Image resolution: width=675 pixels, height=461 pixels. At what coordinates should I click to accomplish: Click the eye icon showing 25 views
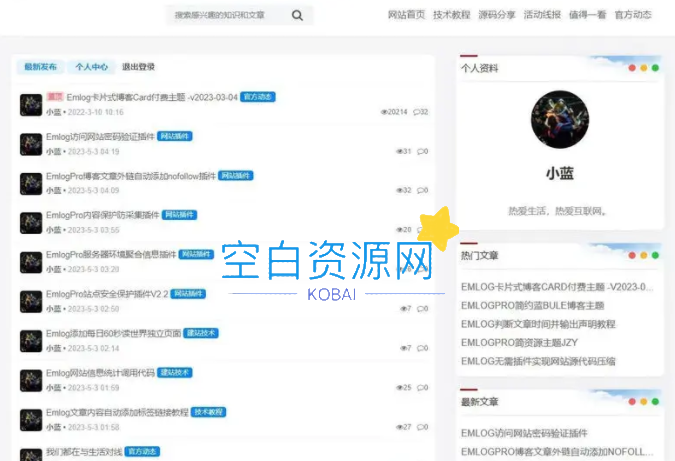click(x=399, y=388)
